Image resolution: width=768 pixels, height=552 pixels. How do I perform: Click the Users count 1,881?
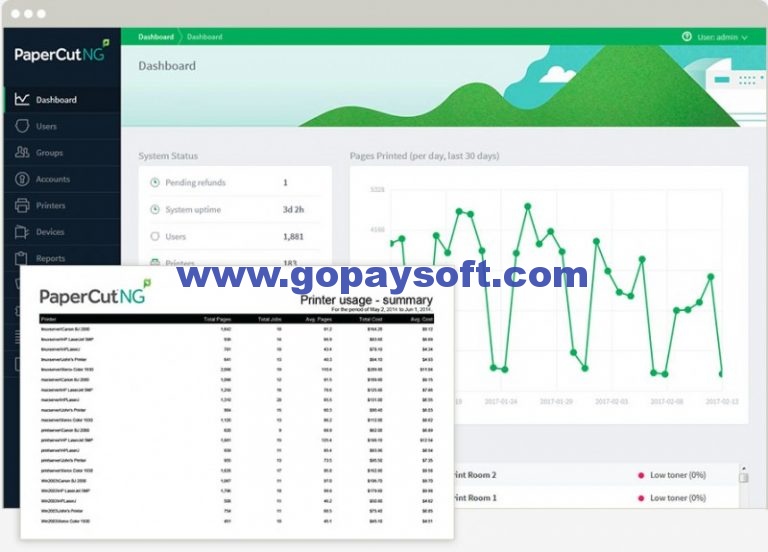point(293,237)
